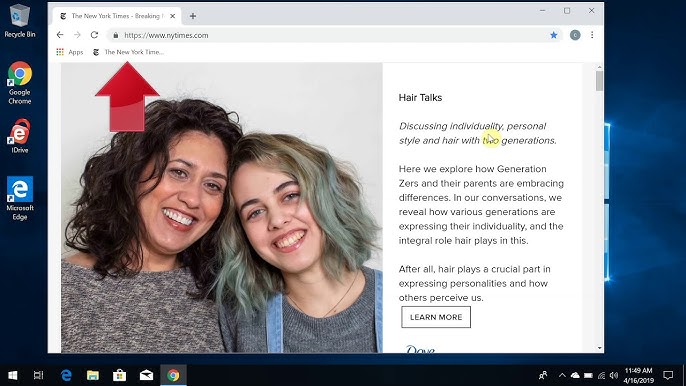The width and height of the screenshot is (686, 386).
Task: Click the Chrome taskbar icon
Action: click(x=173, y=375)
